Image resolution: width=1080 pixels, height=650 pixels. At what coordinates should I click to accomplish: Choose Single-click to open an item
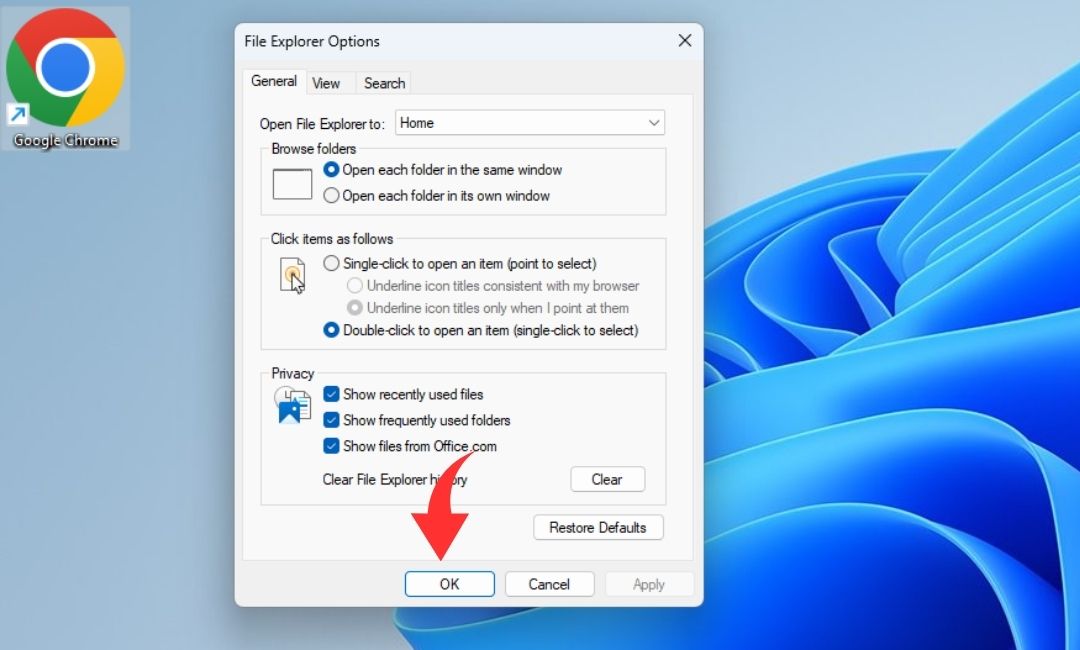(x=332, y=264)
